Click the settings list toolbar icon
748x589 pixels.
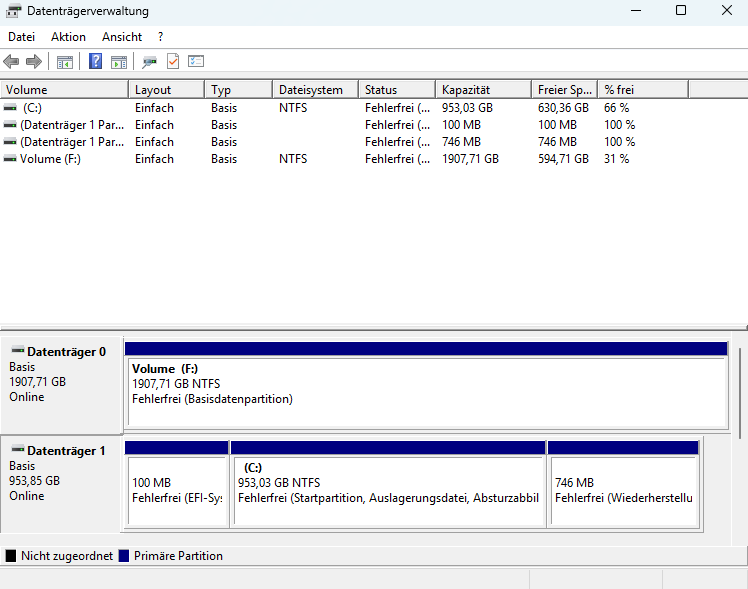[196, 62]
